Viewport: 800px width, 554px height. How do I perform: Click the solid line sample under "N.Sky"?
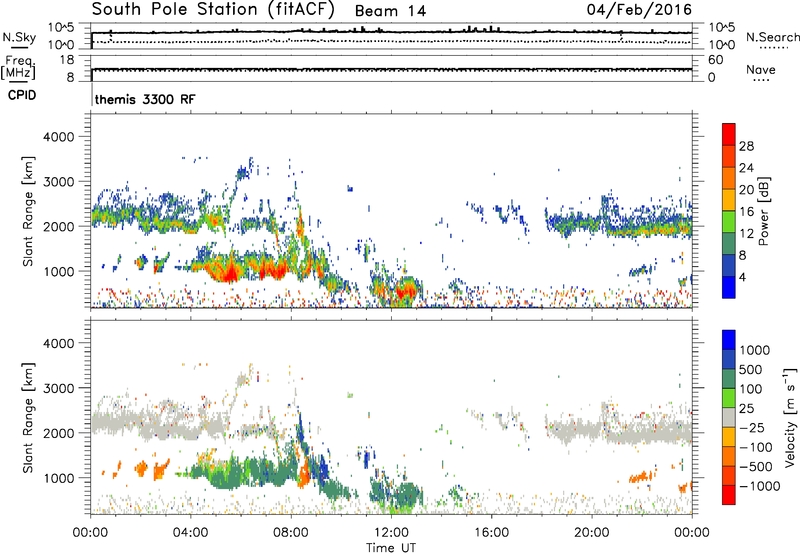[19, 47]
